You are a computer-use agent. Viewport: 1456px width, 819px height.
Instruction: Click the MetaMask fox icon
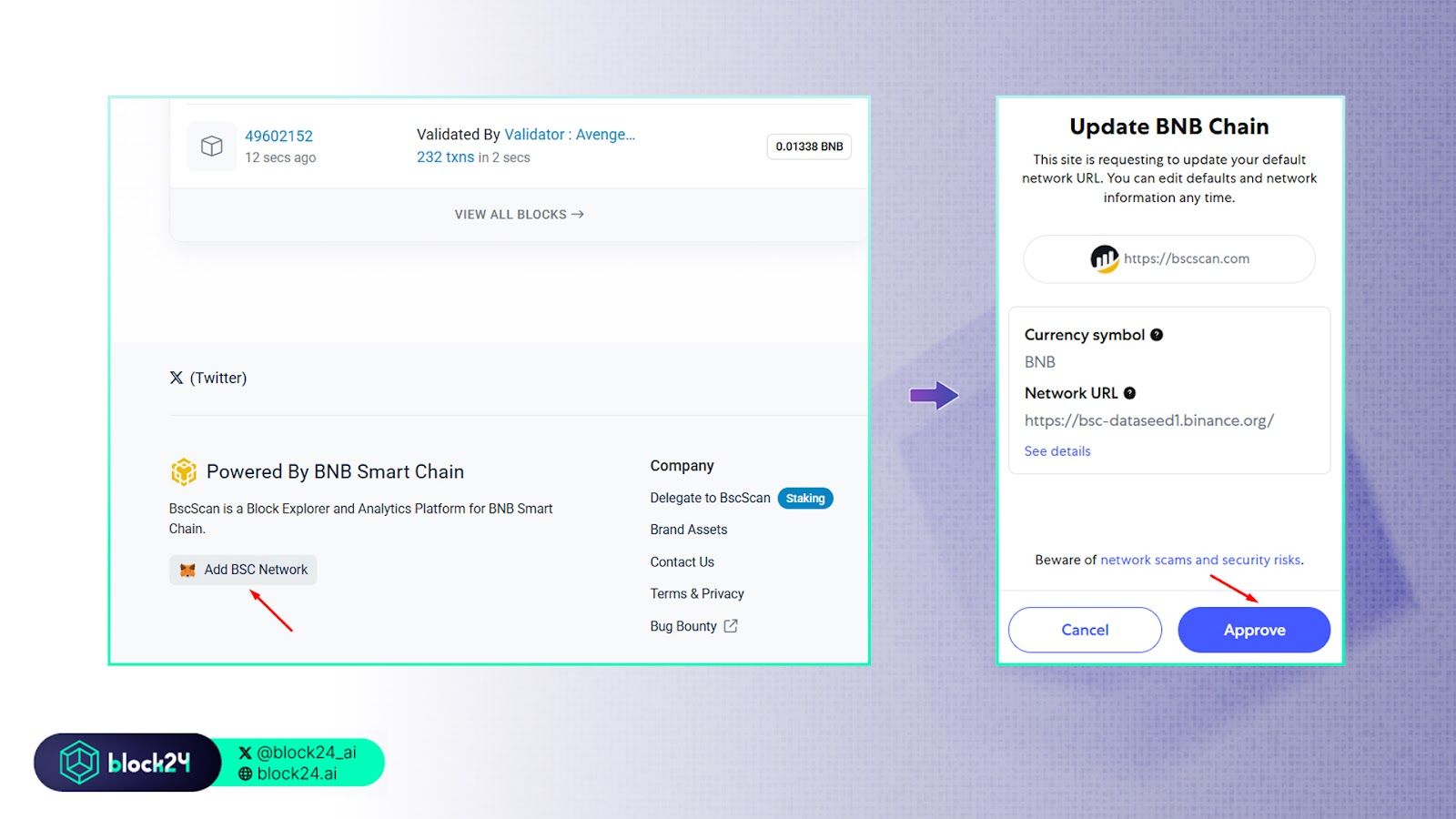pos(187,570)
